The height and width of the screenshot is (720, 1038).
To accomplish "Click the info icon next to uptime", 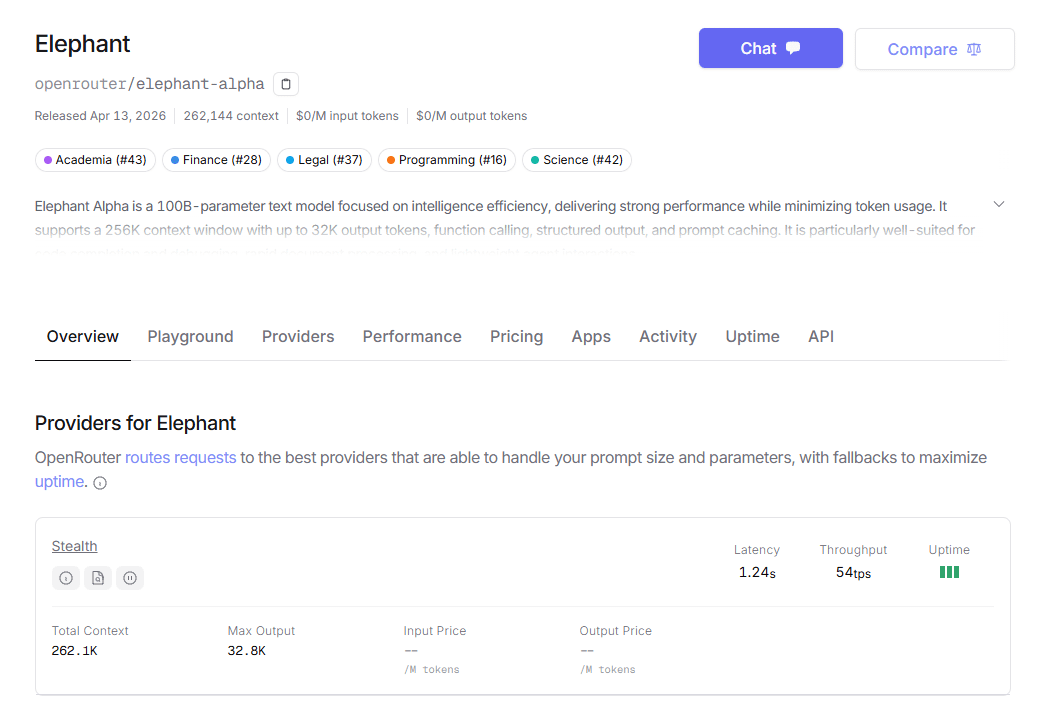I will pos(100,483).
